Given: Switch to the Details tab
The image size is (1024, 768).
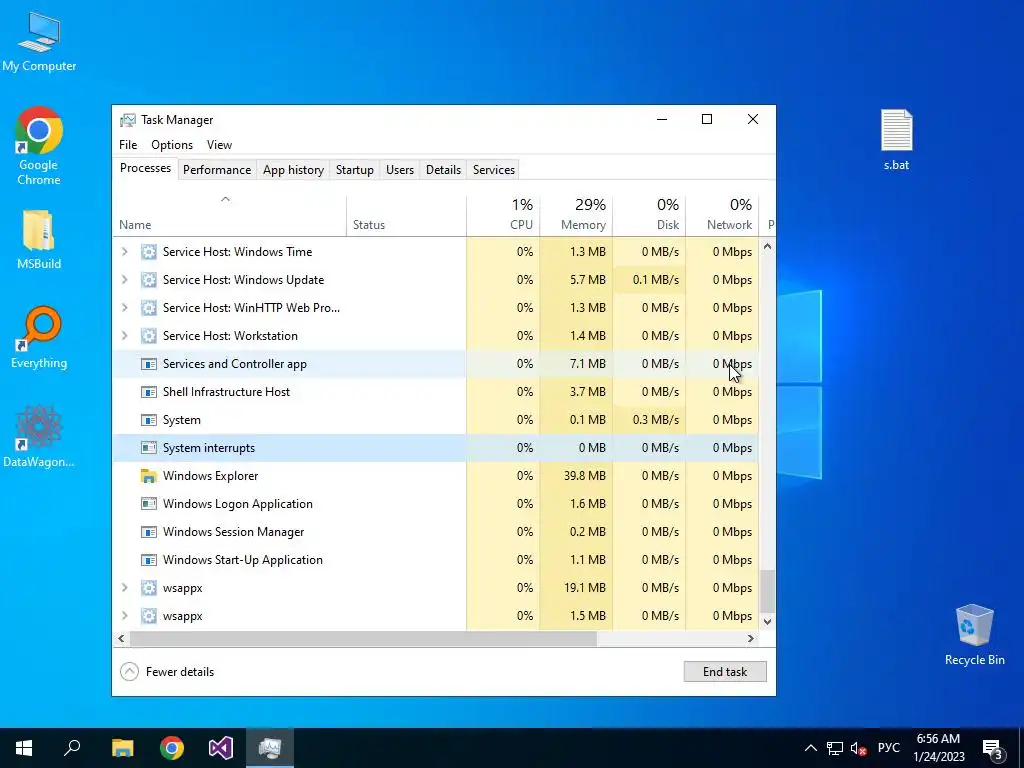Looking at the screenshot, I should point(443,170).
